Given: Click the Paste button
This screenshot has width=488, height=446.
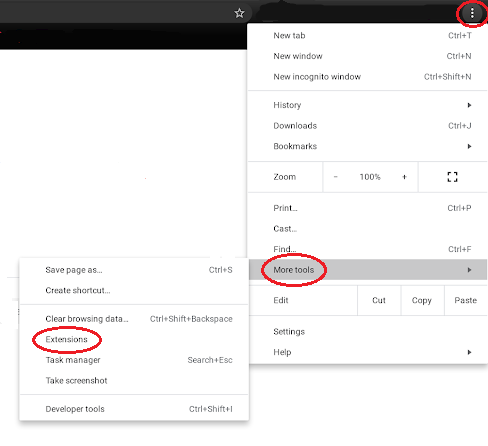Looking at the screenshot, I should click(466, 300).
